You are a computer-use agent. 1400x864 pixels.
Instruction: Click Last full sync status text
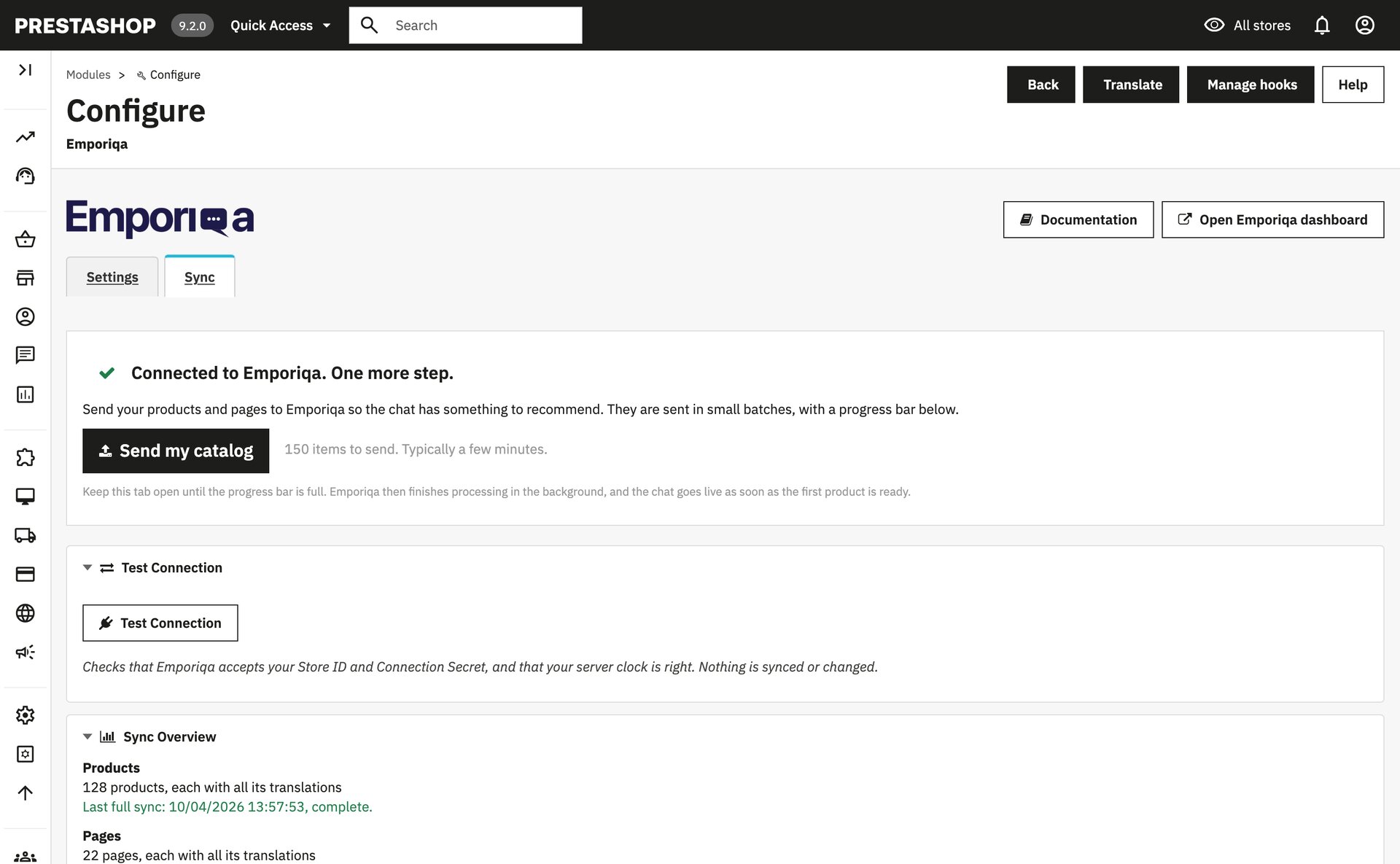[x=227, y=807]
